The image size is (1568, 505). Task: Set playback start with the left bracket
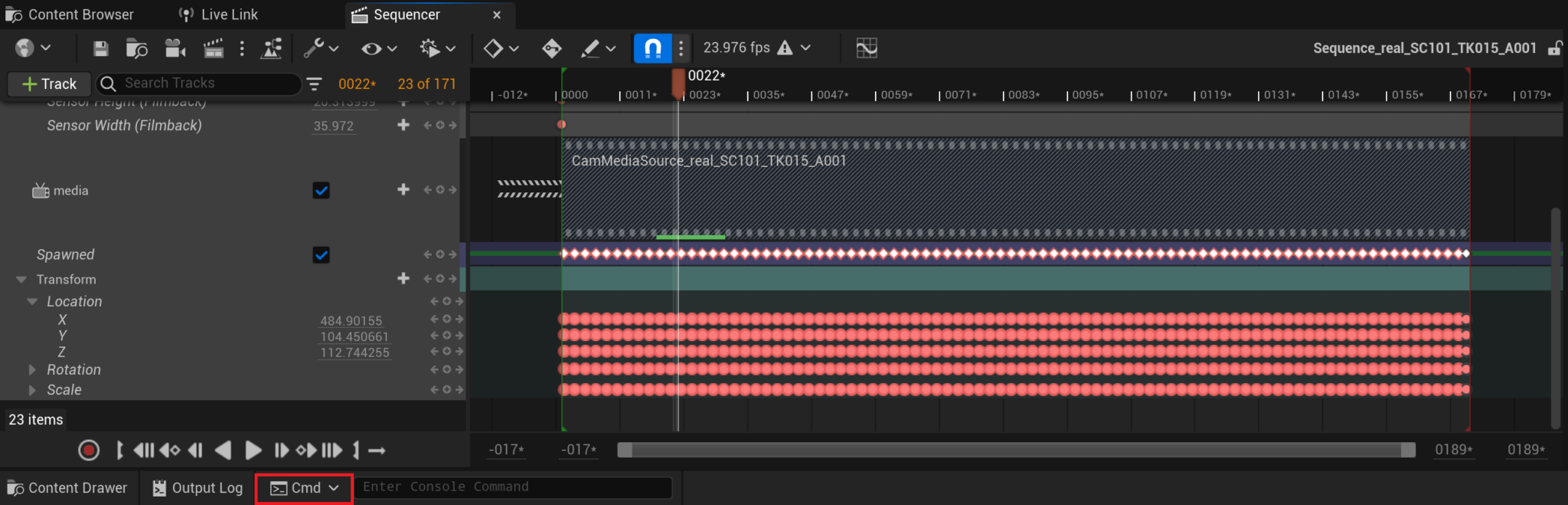click(119, 451)
